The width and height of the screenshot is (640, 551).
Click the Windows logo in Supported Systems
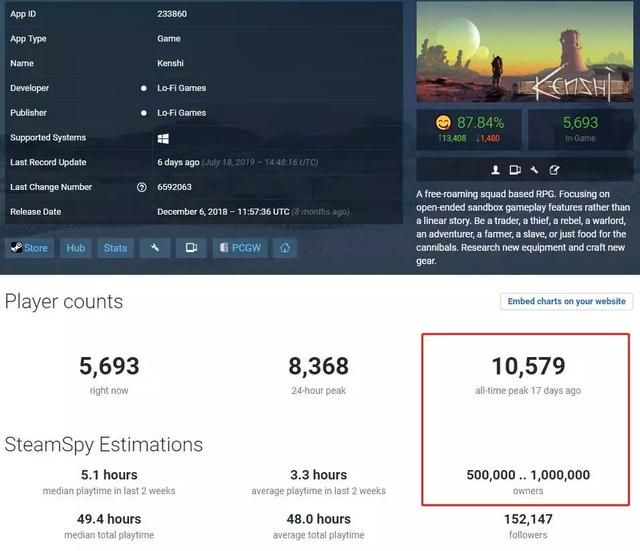[x=163, y=138]
